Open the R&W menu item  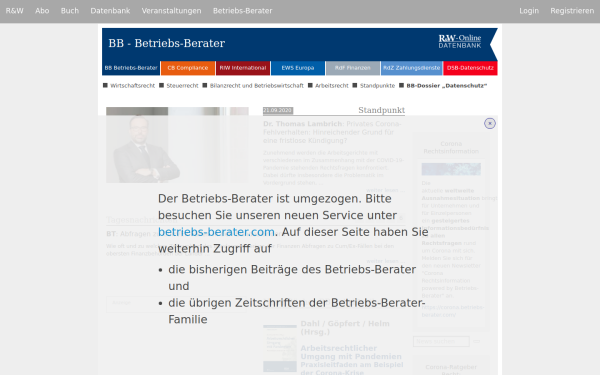coord(15,11)
